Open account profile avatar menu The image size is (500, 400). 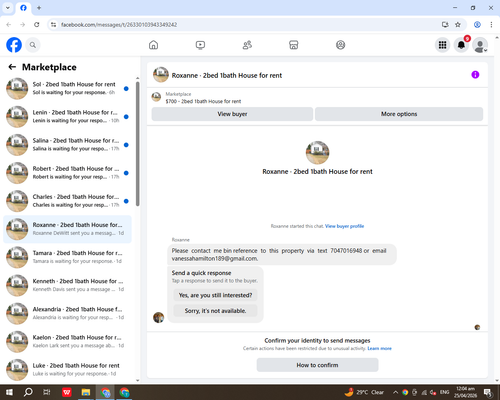(x=480, y=45)
